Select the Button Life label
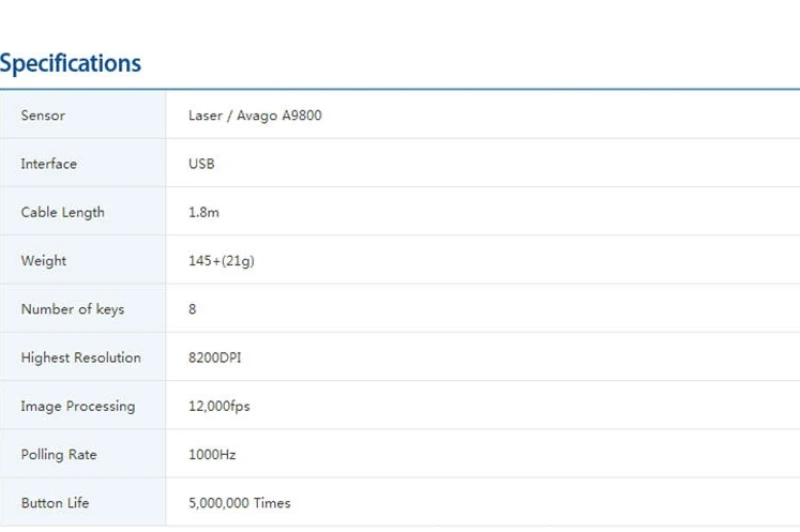 click(55, 503)
